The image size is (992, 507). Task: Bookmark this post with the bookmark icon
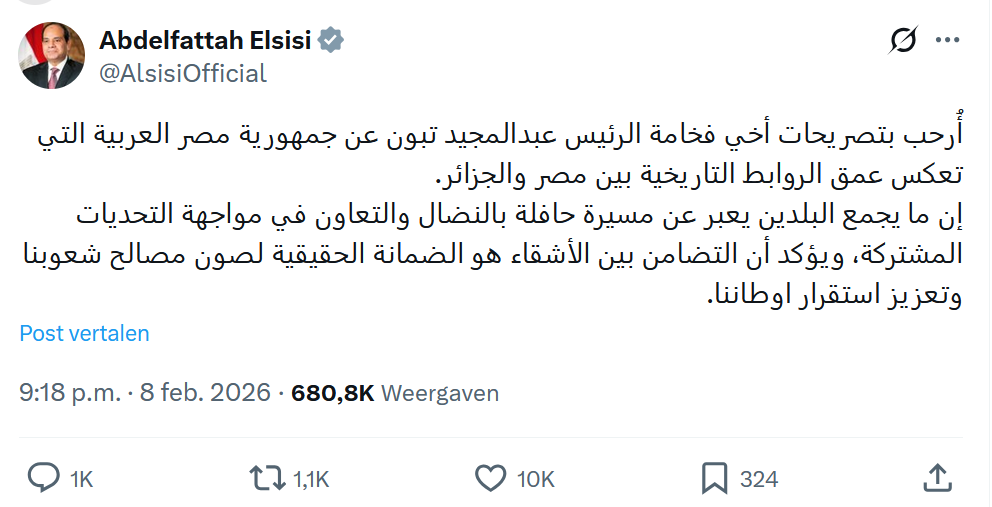[x=714, y=478]
